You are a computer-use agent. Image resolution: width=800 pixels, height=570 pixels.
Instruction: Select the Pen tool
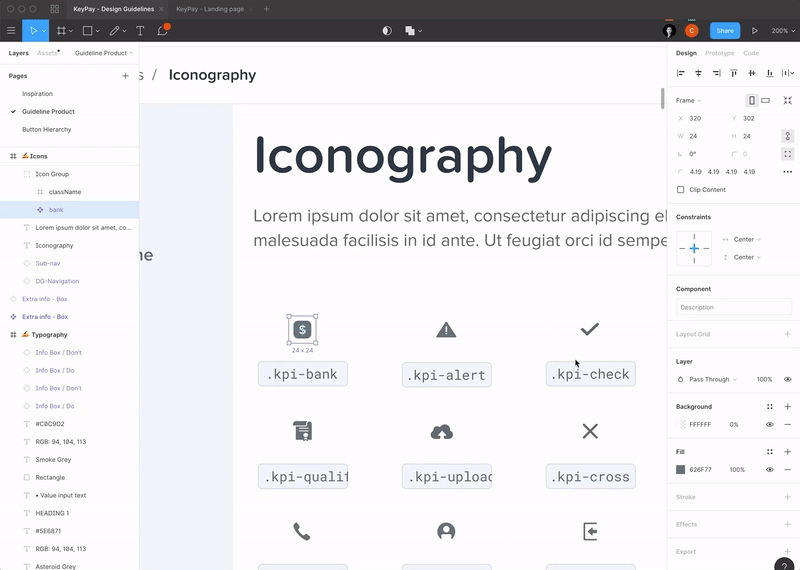click(x=115, y=31)
